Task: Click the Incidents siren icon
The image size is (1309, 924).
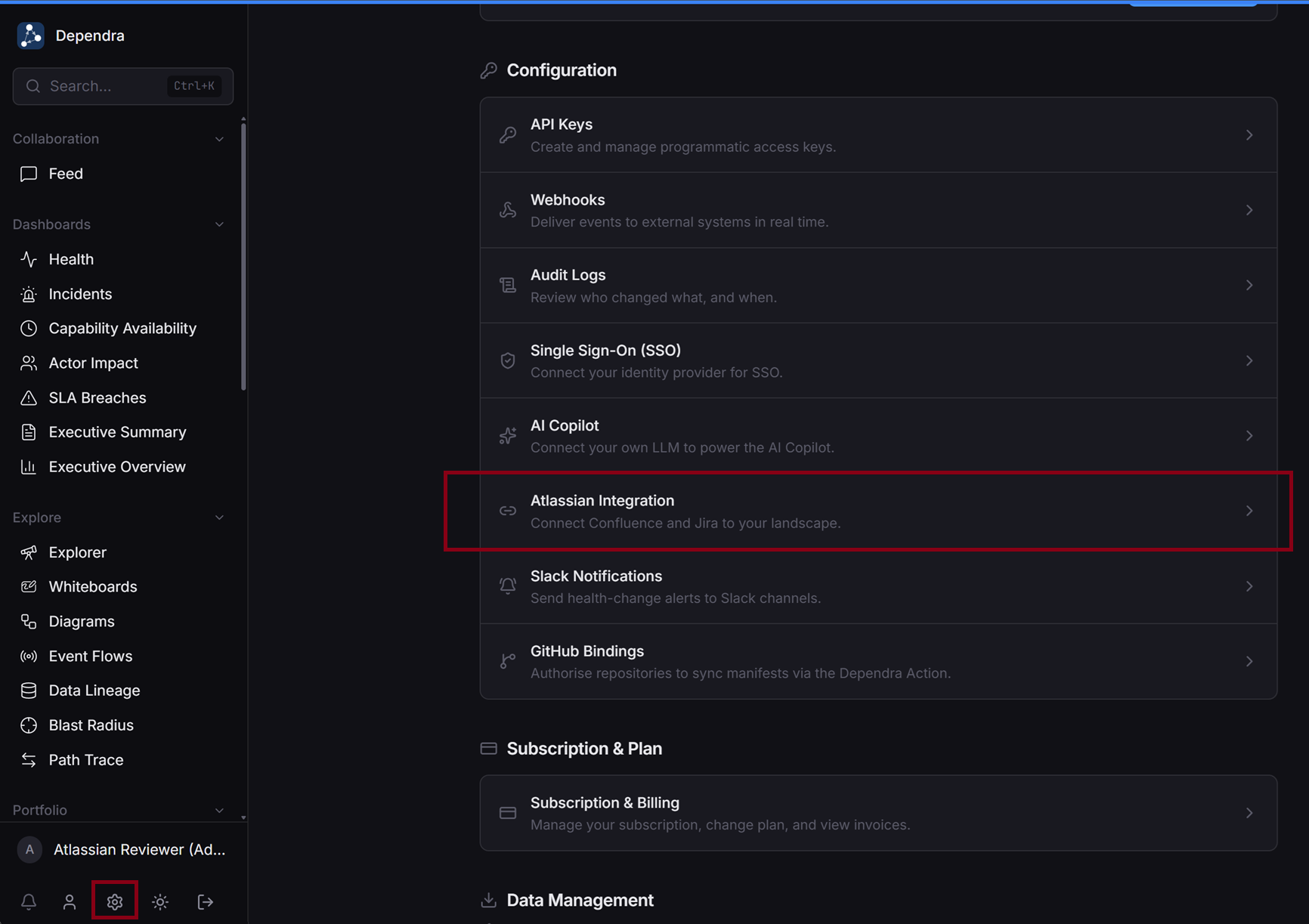Action: pos(29,294)
